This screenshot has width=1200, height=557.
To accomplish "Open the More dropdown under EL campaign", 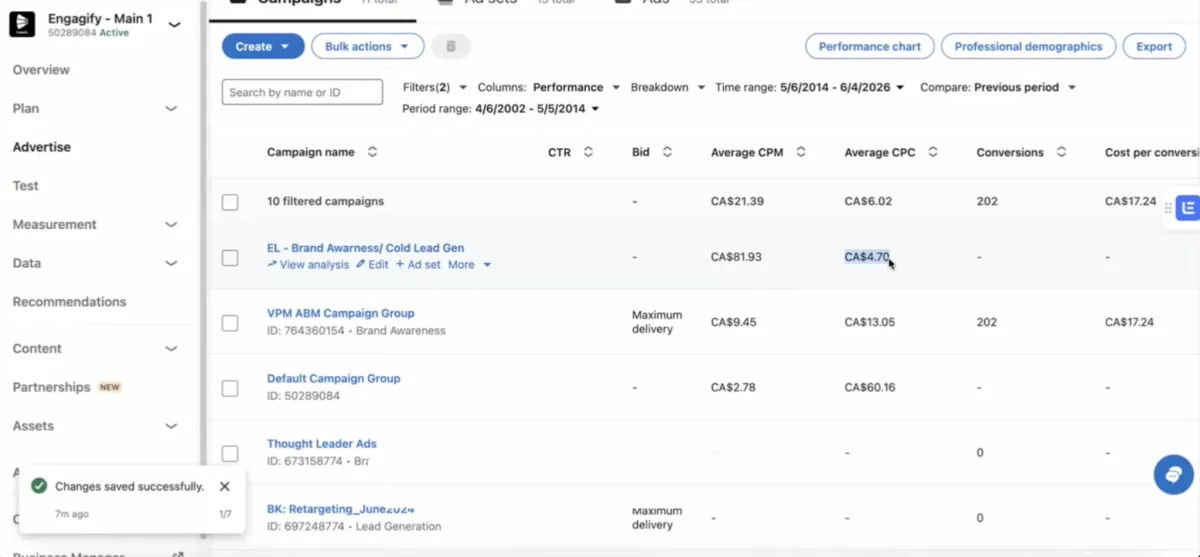I will pos(469,265).
